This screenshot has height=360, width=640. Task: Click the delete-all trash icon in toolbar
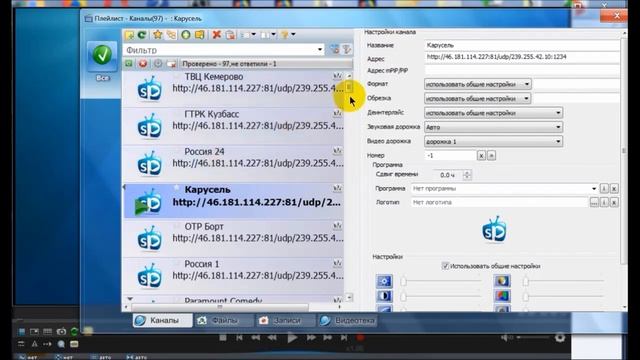[x=231, y=35]
